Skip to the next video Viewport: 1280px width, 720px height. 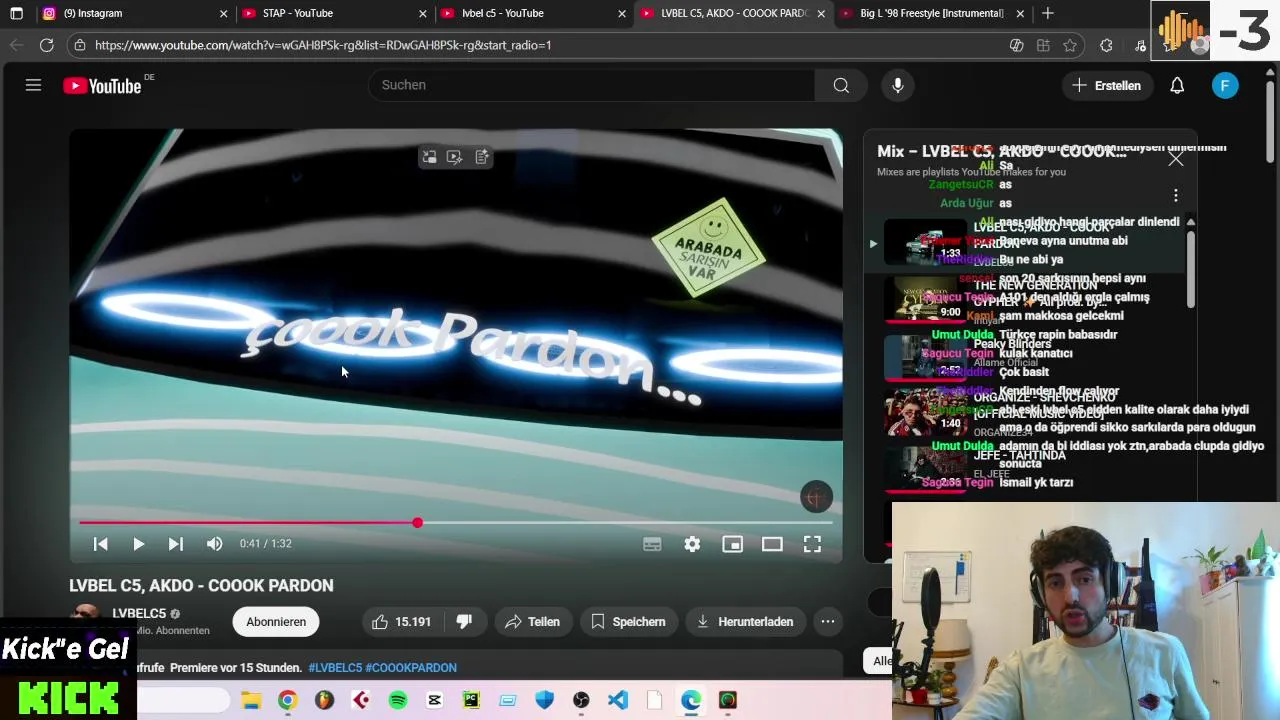point(175,544)
